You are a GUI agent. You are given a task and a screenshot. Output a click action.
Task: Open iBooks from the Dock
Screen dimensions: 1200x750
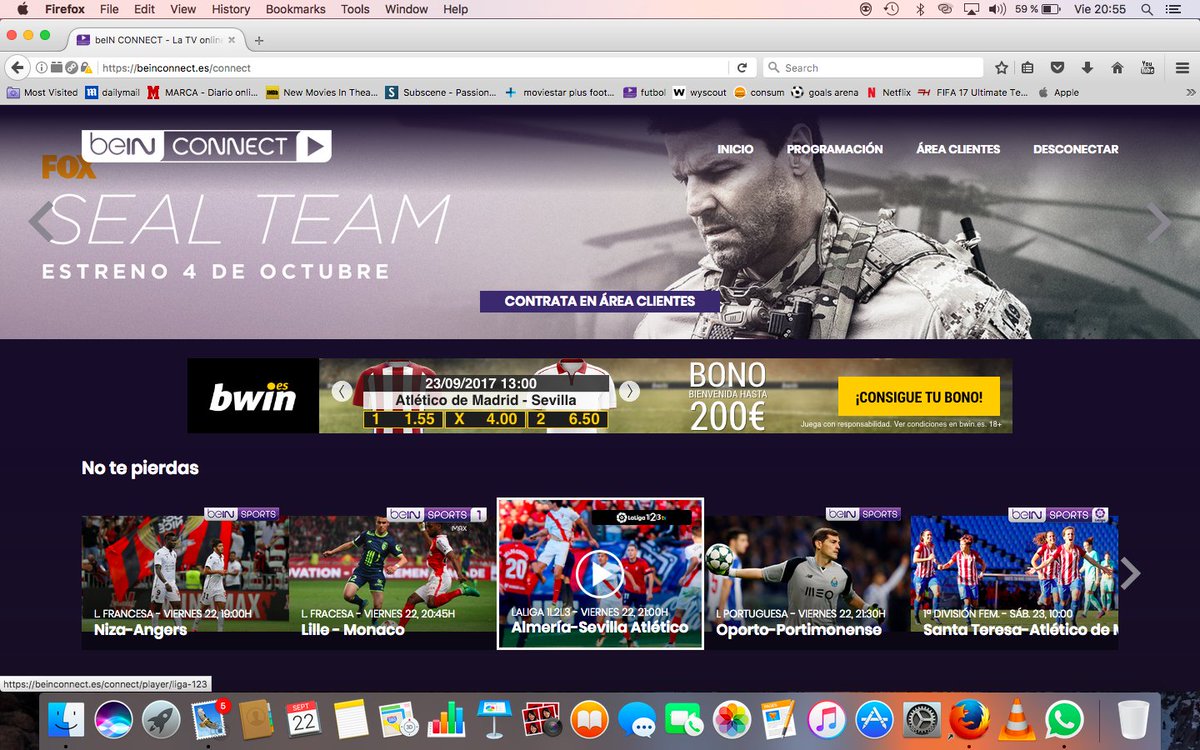pos(589,719)
